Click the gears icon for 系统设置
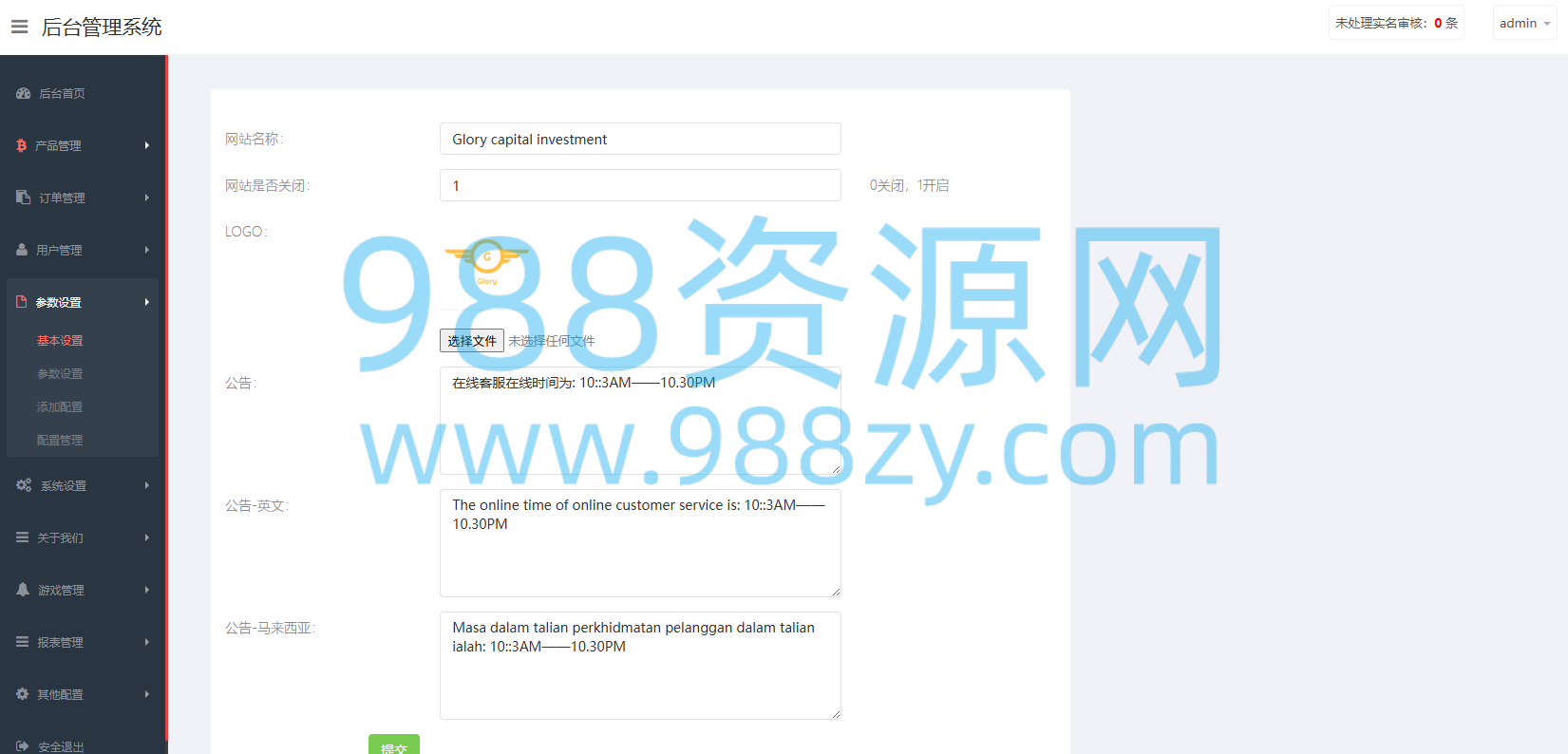This screenshot has width=1568, height=754. click(24, 485)
